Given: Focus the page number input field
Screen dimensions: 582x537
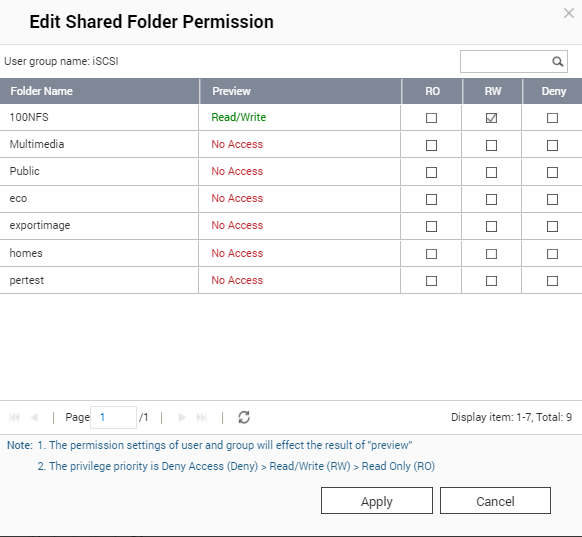Looking at the screenshot, I should [113, 418].
